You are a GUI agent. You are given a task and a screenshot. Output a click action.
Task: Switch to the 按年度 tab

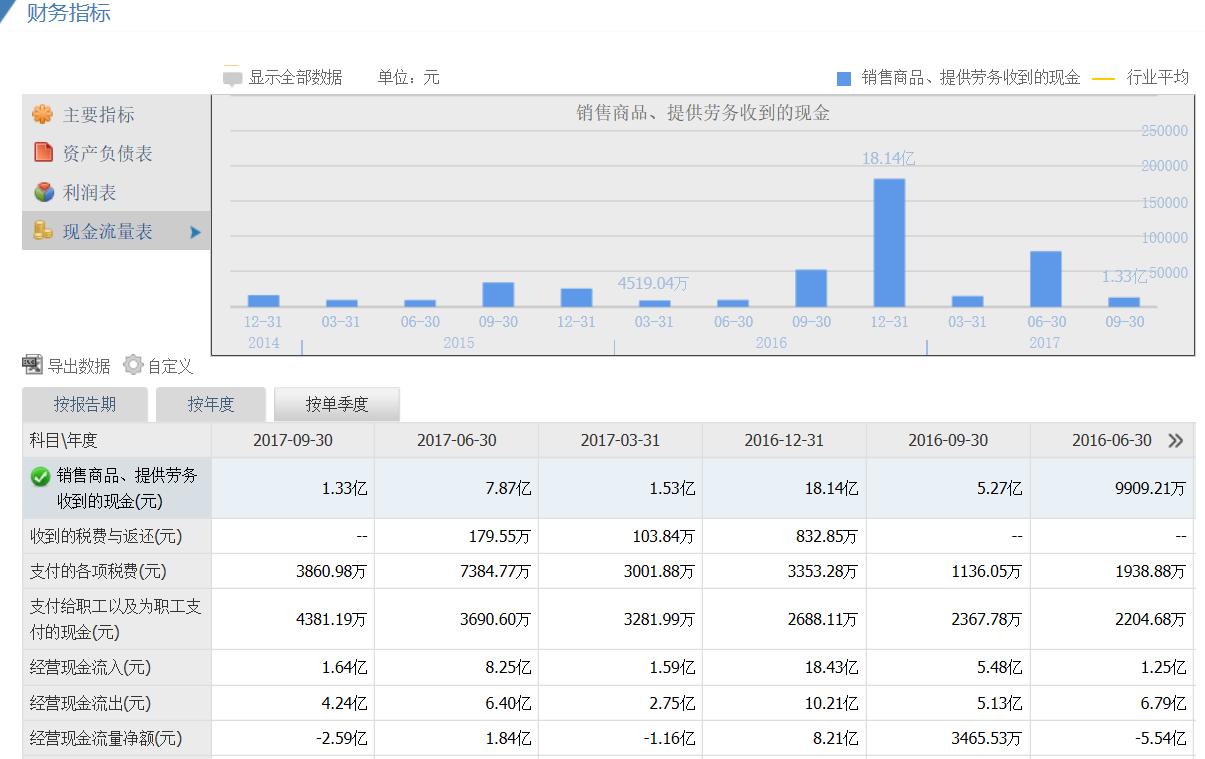211,405
